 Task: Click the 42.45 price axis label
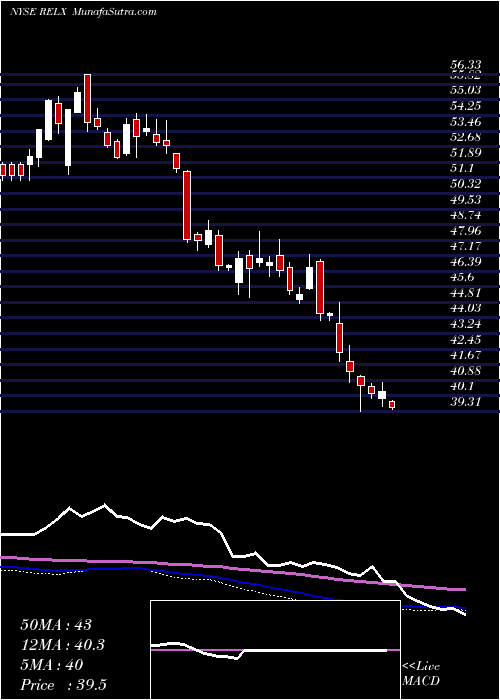466,340
